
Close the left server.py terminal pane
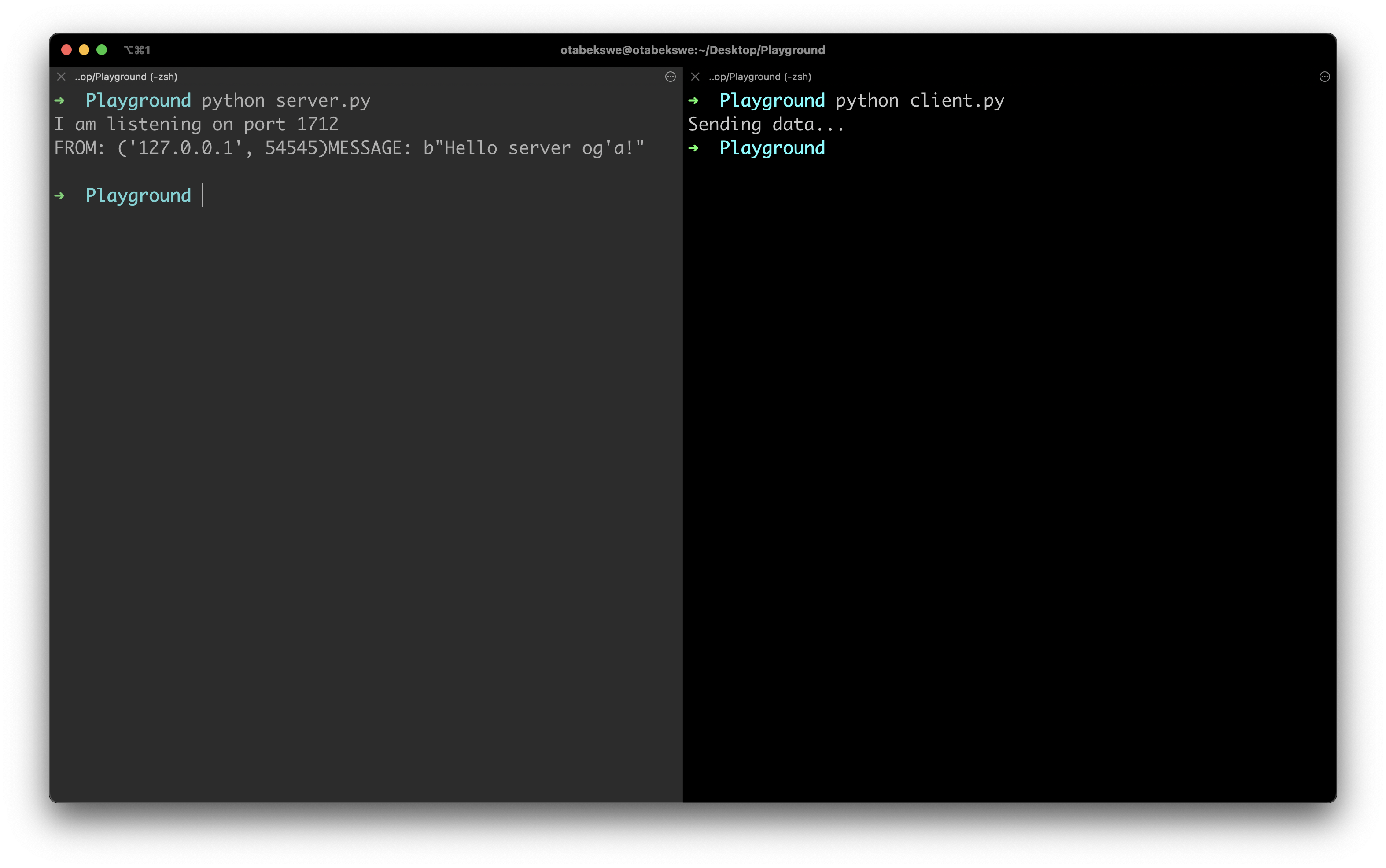[x=61, y=76]
